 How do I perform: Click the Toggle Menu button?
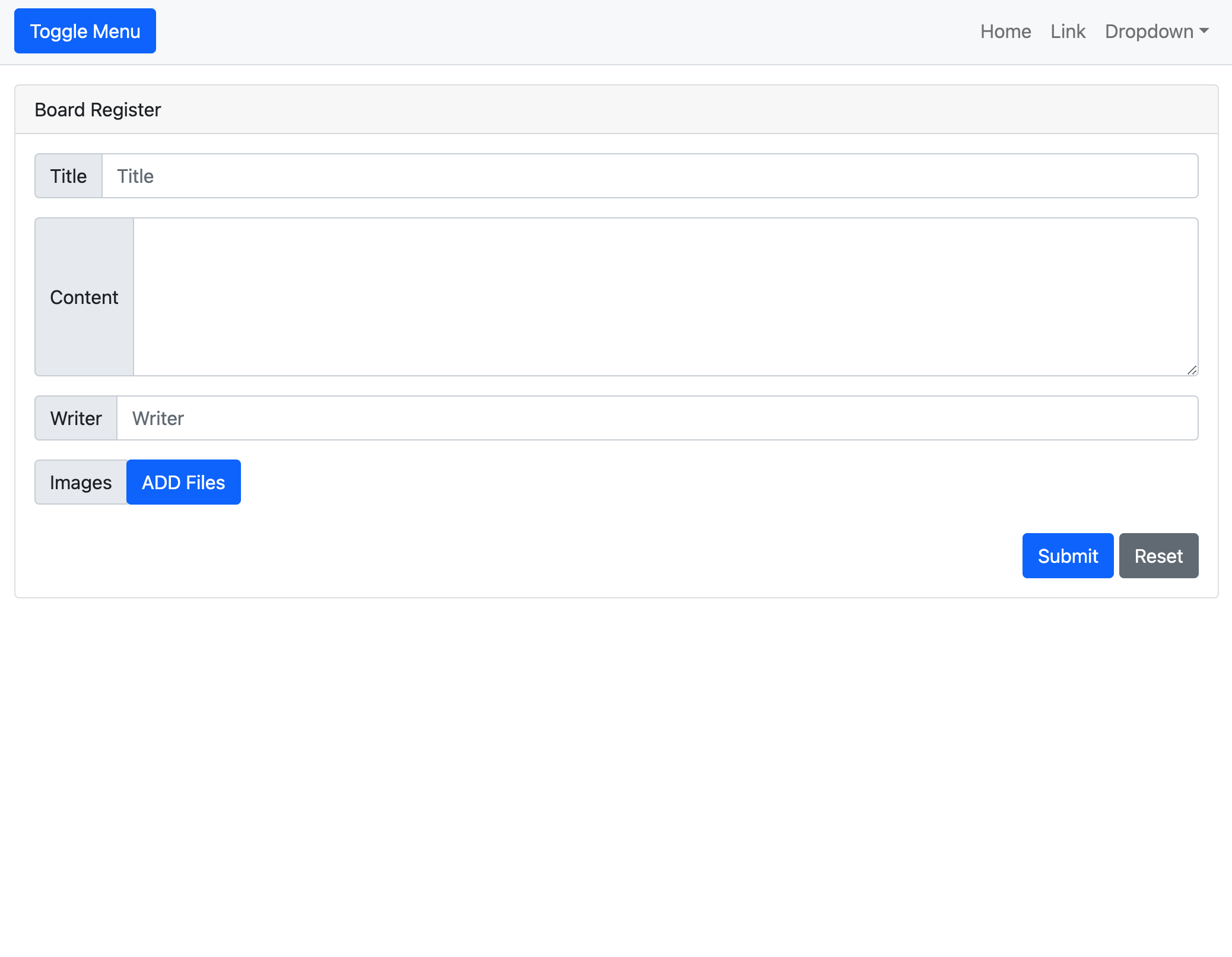(x=84, y=31)
